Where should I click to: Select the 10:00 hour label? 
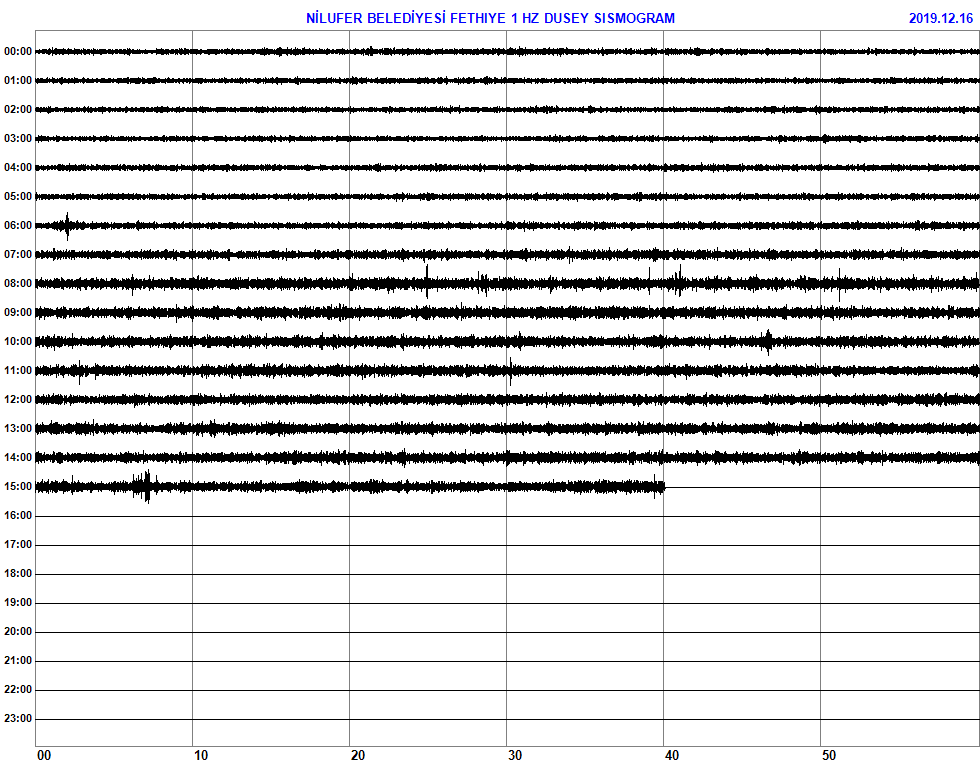18,342
